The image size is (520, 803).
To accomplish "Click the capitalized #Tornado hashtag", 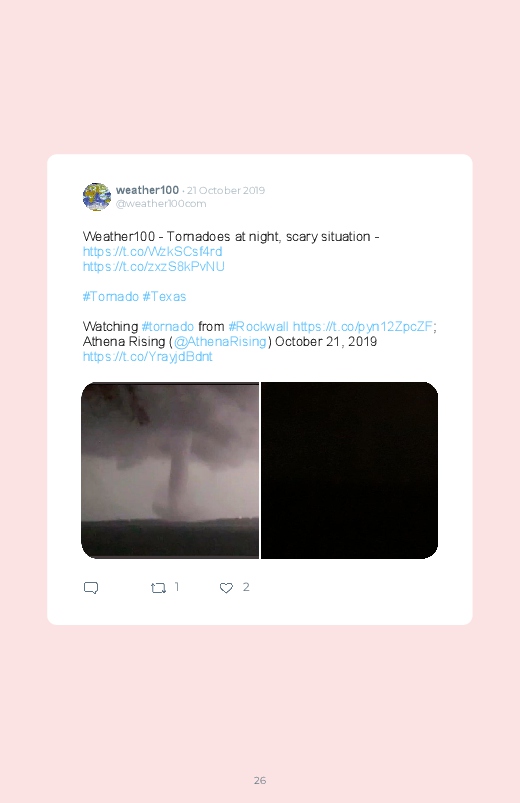I will tap(111, 297).
